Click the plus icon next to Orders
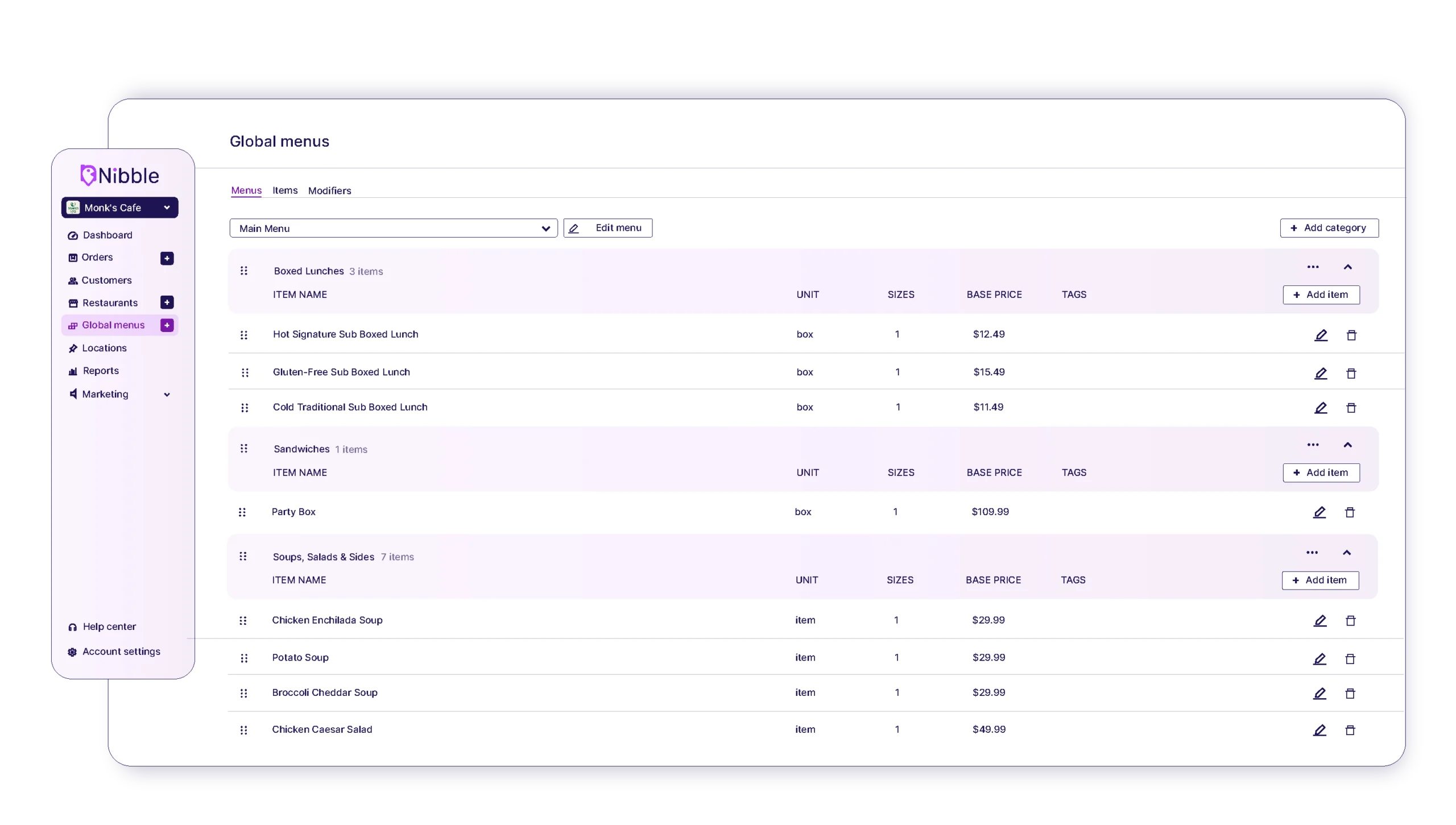The height and width of the screenshot is (825, 1456). pyautogui.click(x=167, y=258)
